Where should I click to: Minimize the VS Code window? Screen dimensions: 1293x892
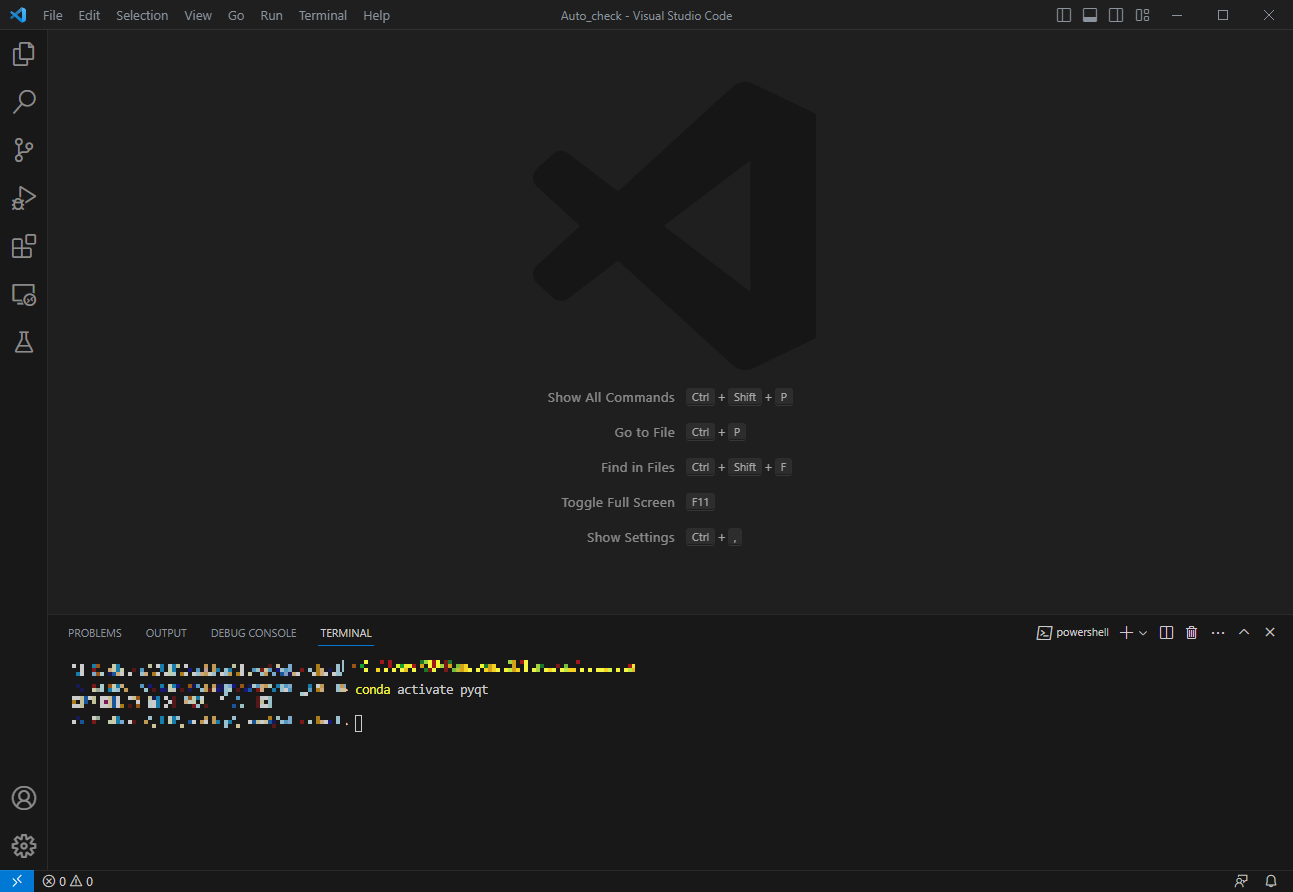pos(1177,15)
